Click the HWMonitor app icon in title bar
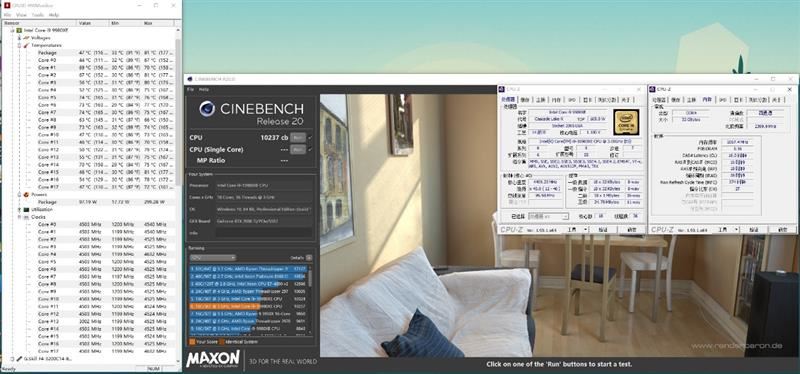 tap(6, 5)
